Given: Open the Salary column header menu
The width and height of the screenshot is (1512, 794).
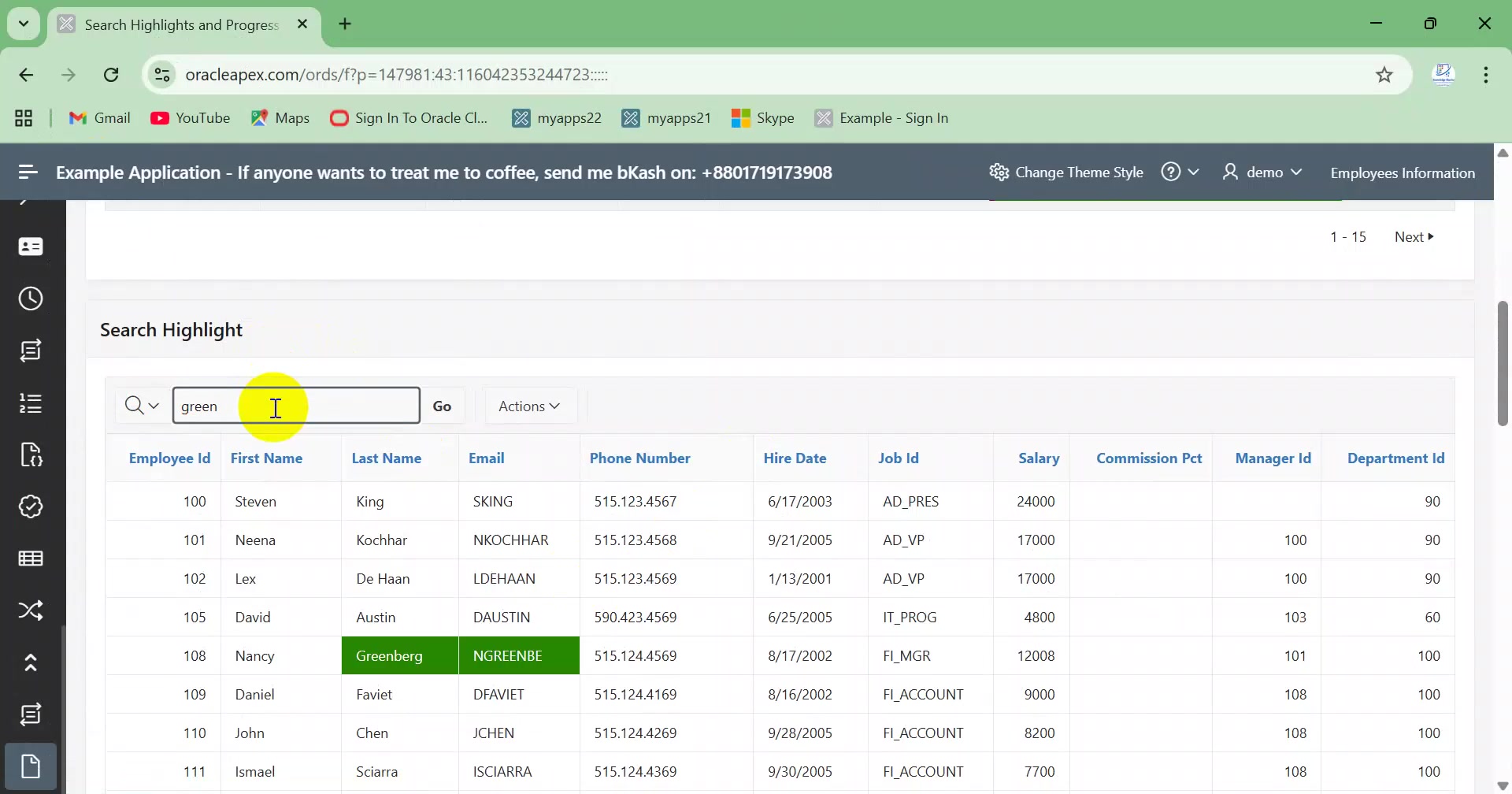Looking at the screenshot, I should click(x=1039, y=458).
